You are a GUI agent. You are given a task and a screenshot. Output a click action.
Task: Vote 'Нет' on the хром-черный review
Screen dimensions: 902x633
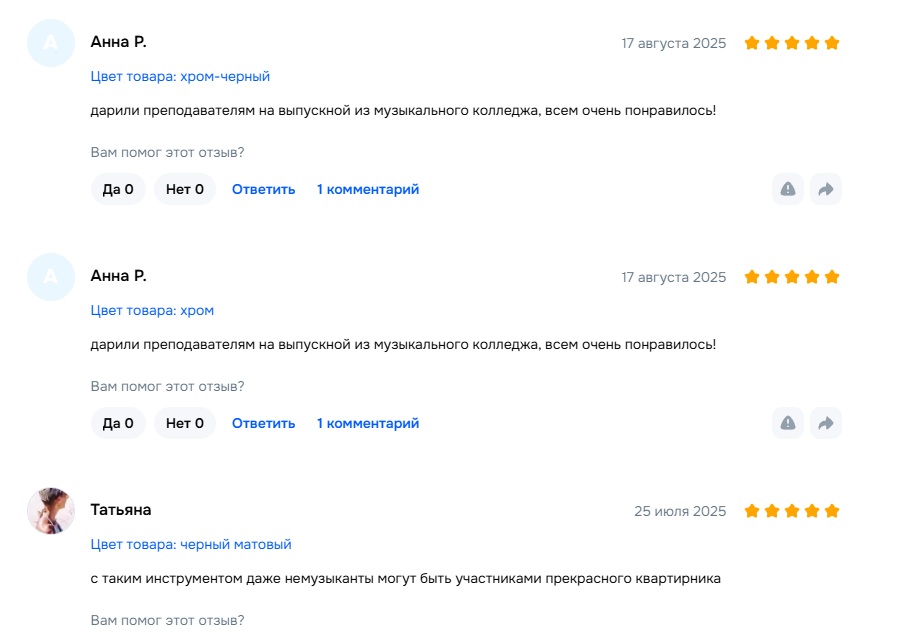185,189
